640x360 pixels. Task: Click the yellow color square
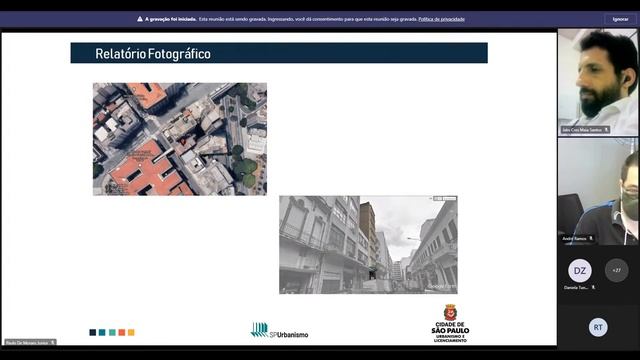click(131, 333)
